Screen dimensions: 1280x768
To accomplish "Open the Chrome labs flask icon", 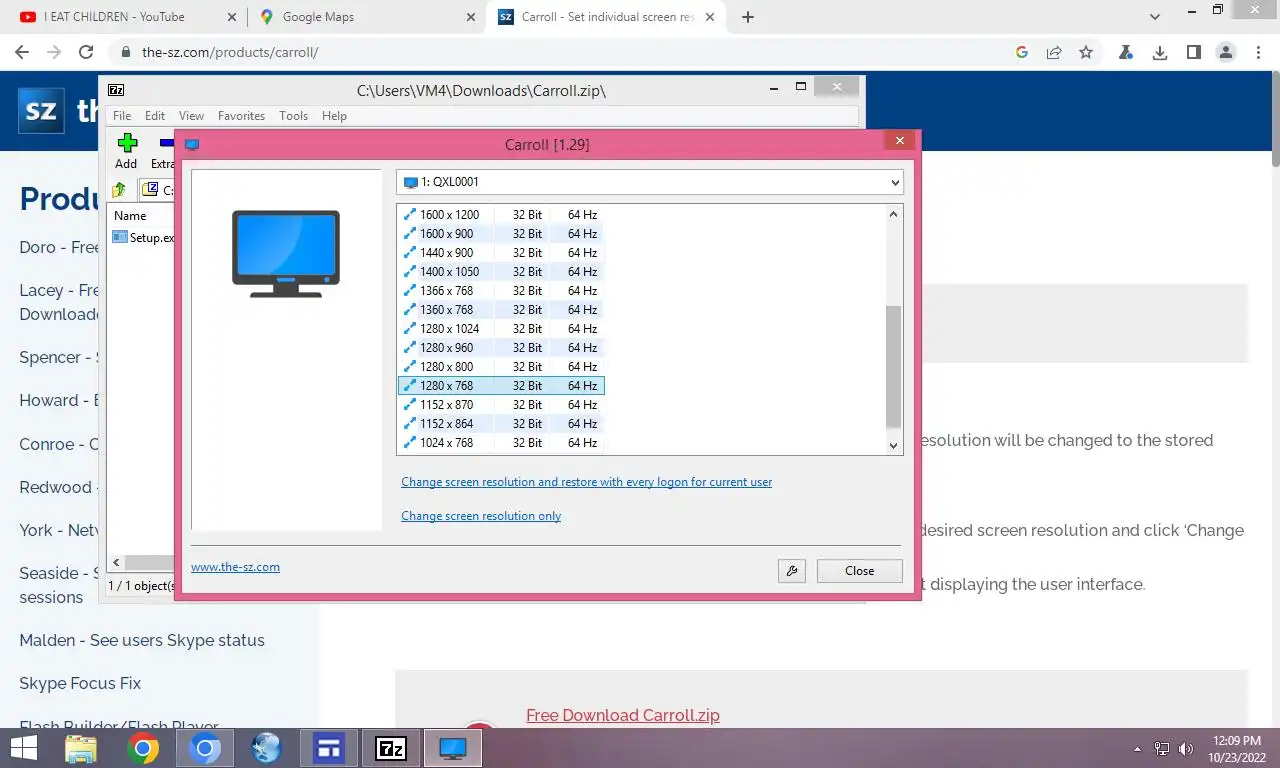I will pyautogui.click(x=1126, y=52).
